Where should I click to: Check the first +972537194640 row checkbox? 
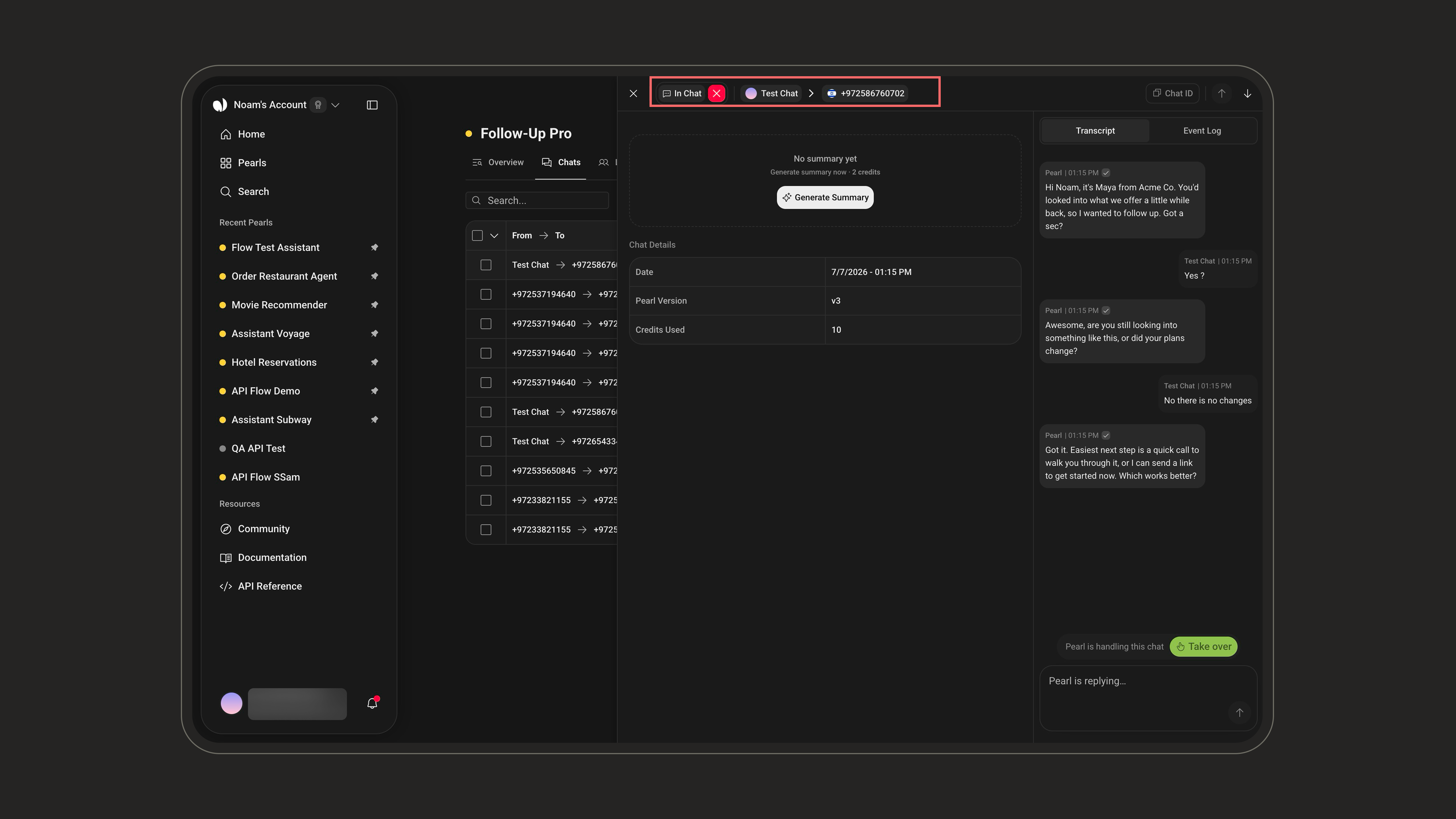(x=485, y=295)
